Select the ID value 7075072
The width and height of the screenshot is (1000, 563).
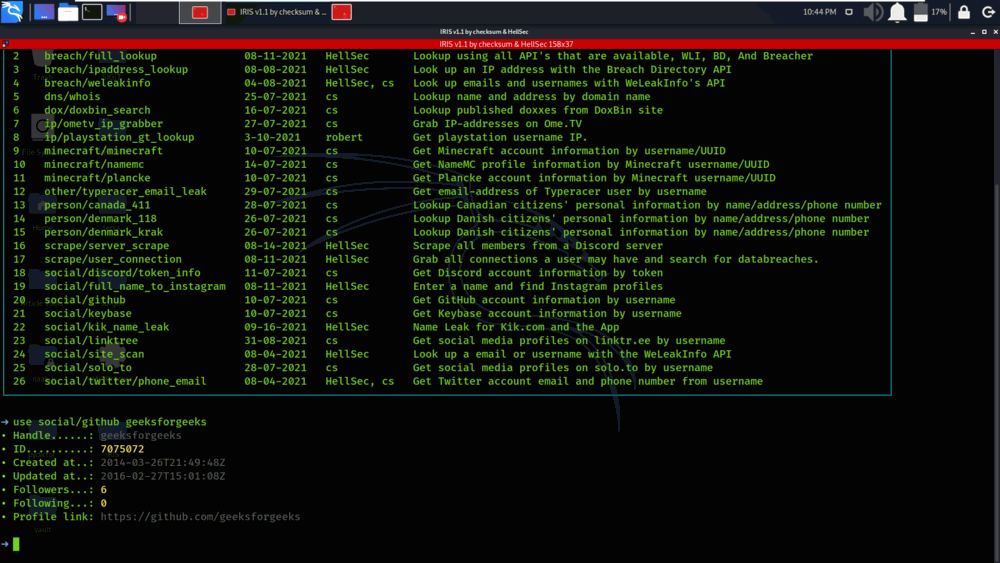click(122, 449)
